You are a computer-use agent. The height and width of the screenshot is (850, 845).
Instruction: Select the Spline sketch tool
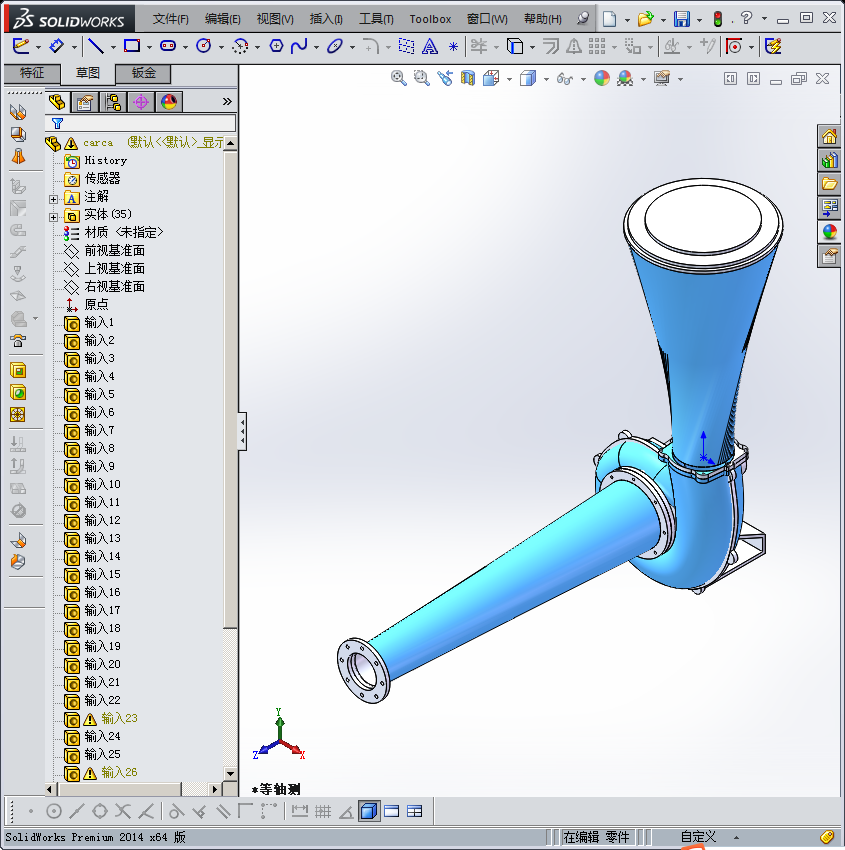[299, 47]
